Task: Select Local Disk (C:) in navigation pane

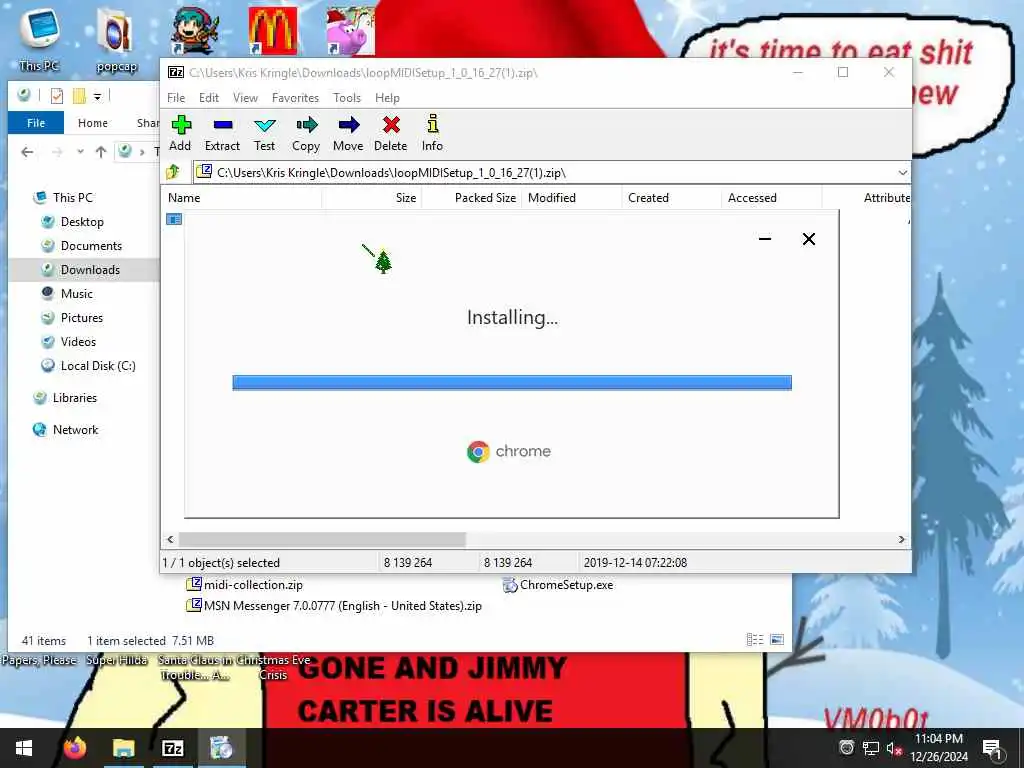Action: [98, 366]
